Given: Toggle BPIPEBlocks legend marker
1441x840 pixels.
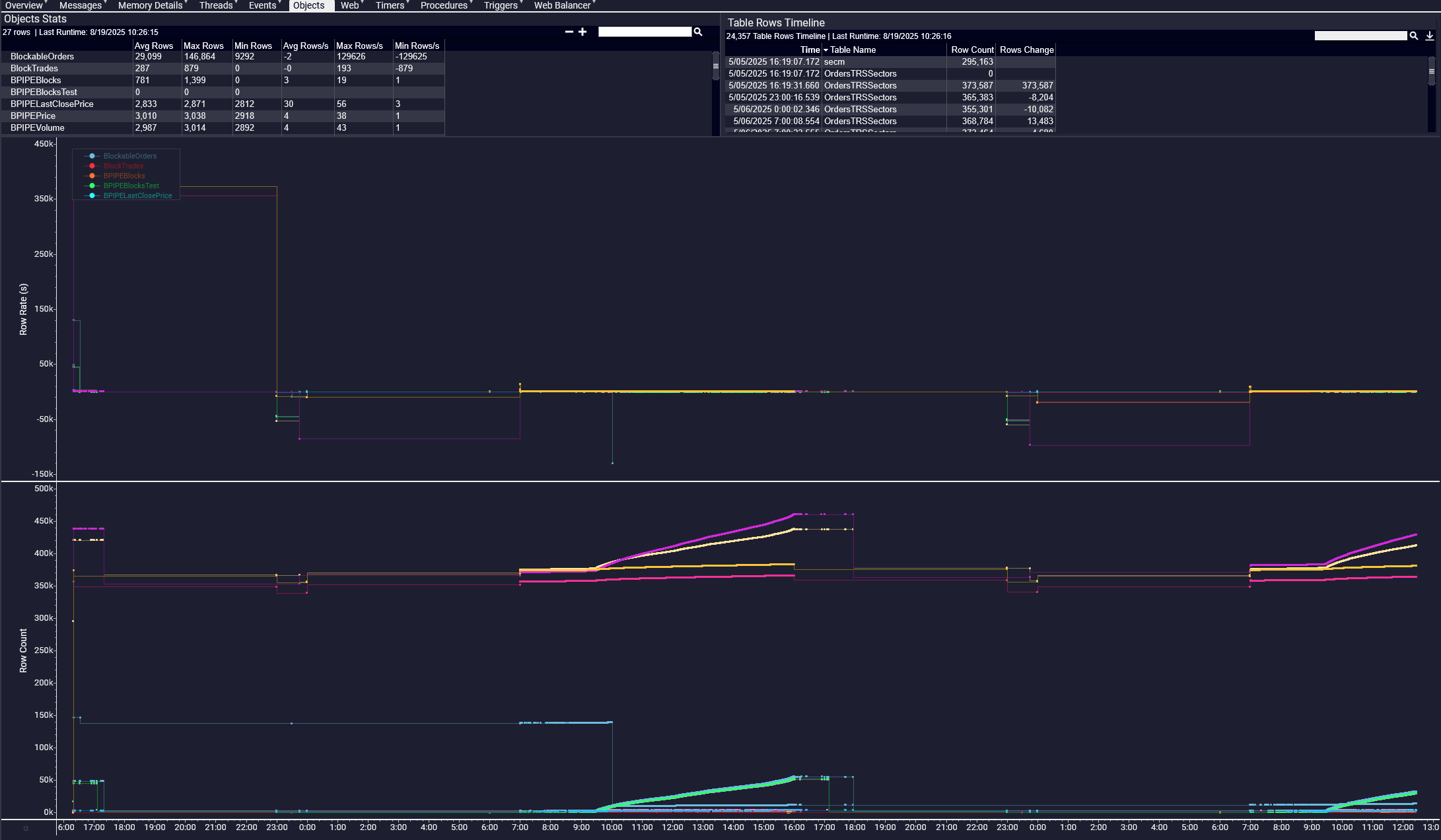Looking at the screenshot, I should click(92, 176).
